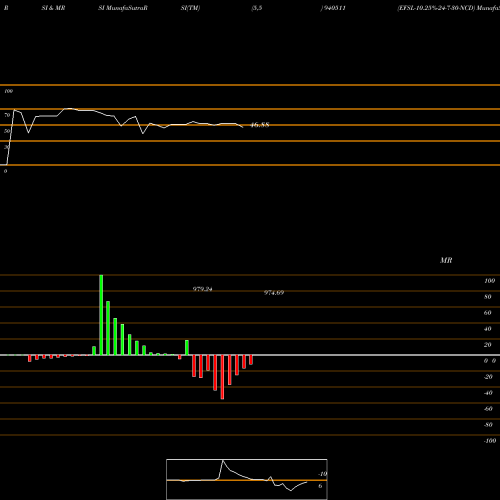Click the 80 label on the MR axis
Image resolution: width=500 pixels, height=500 pixels.
[x=487, y=297]
